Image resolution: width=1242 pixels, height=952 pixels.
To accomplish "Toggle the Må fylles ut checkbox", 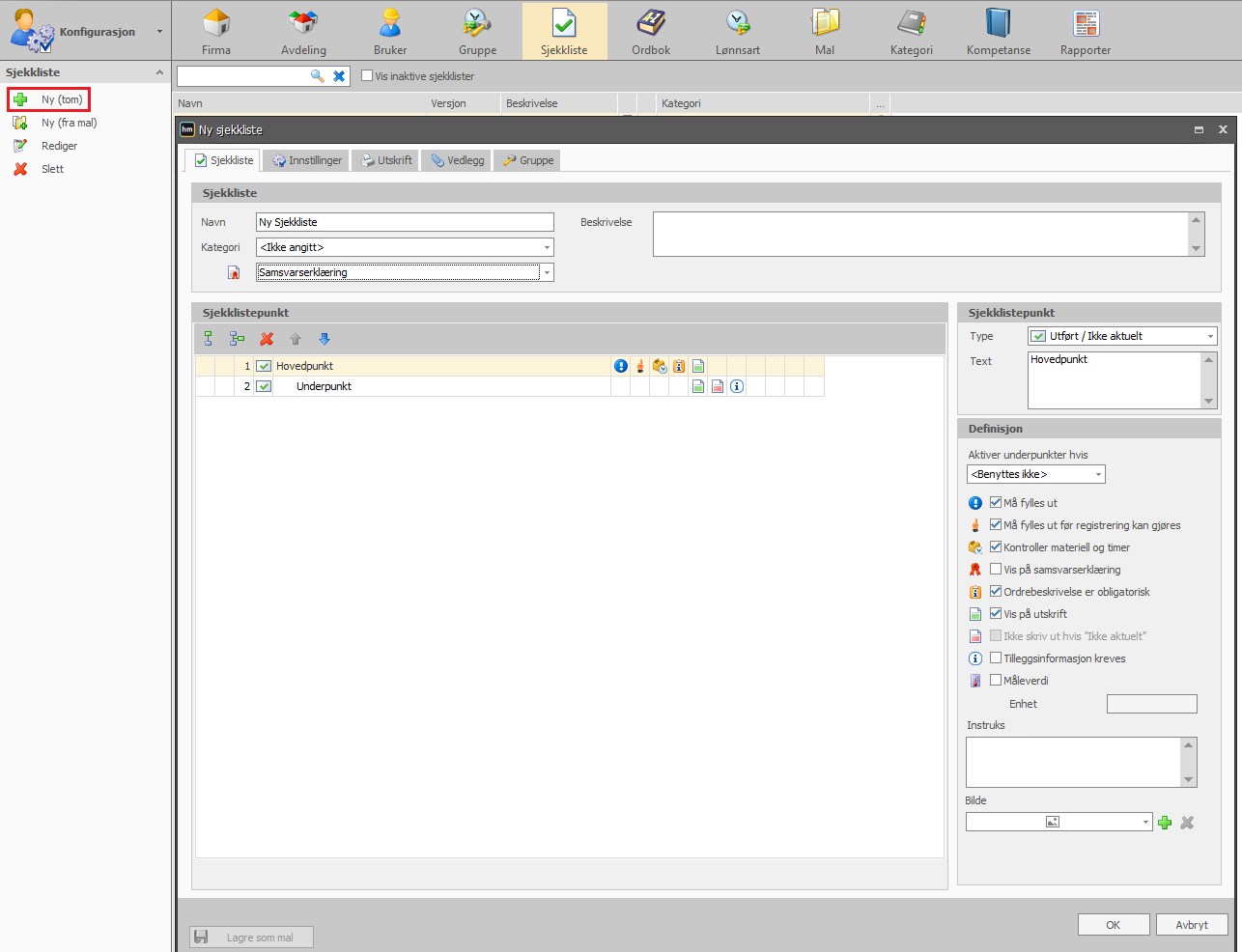I will (x=996, y=502).
